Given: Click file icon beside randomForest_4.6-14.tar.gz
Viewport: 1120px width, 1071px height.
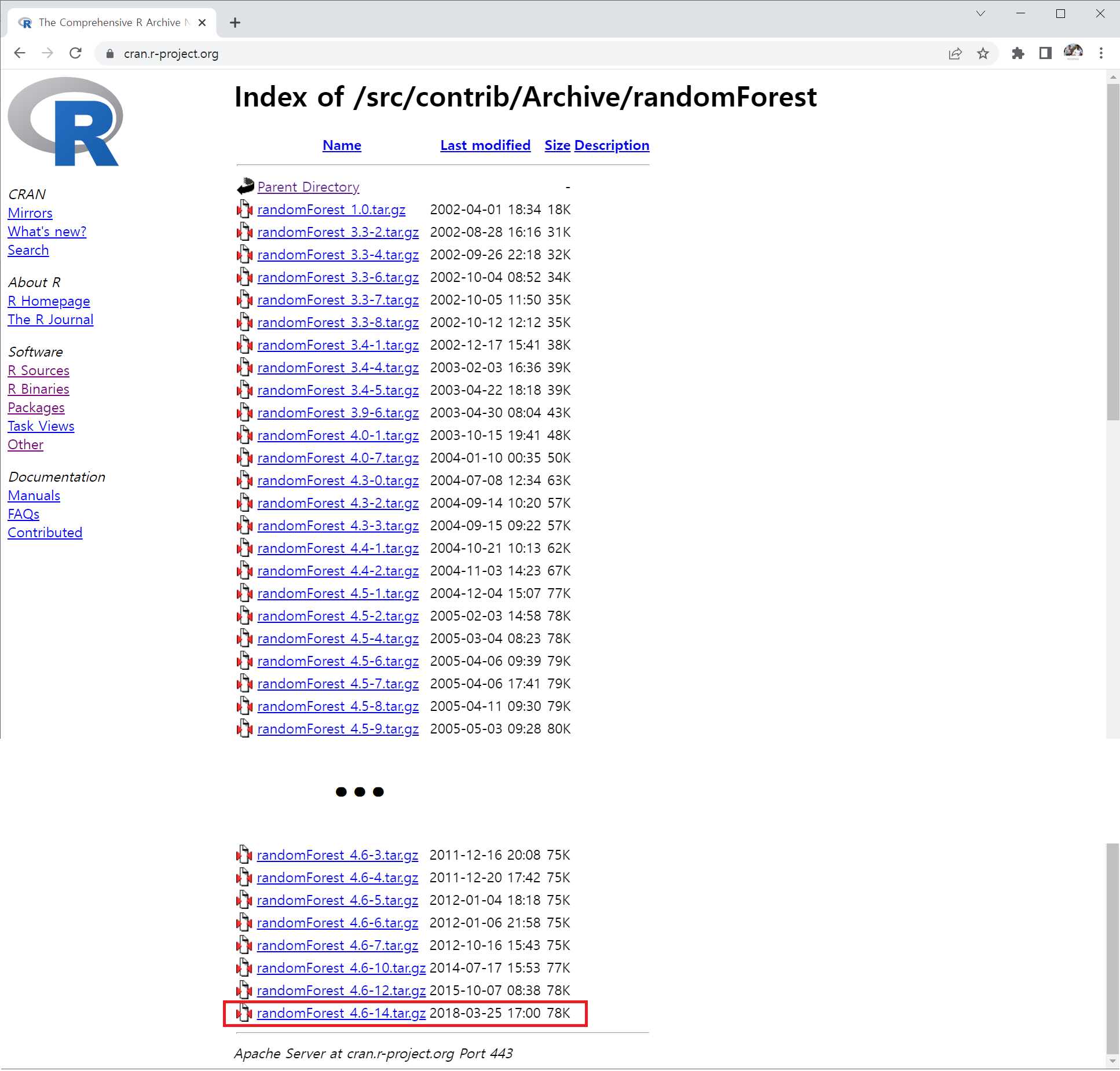Looking at the screenshot, I should click(244, 1013).
